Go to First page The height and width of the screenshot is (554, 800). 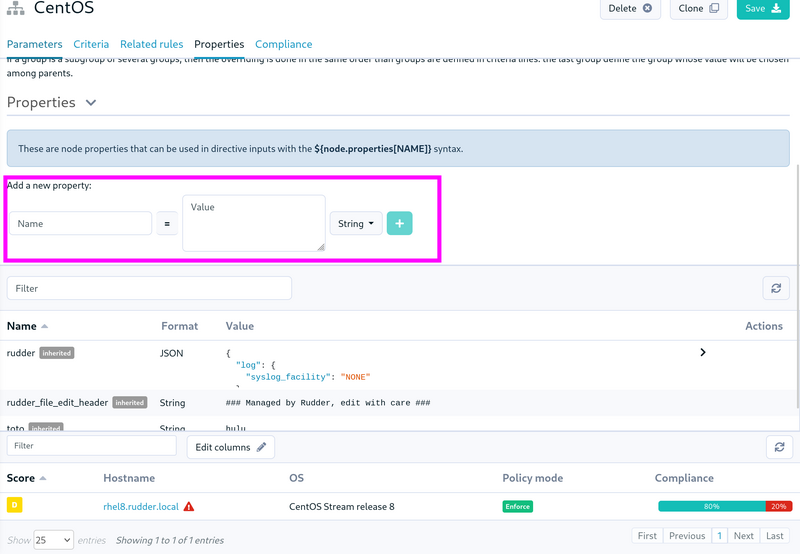(647, 536)
